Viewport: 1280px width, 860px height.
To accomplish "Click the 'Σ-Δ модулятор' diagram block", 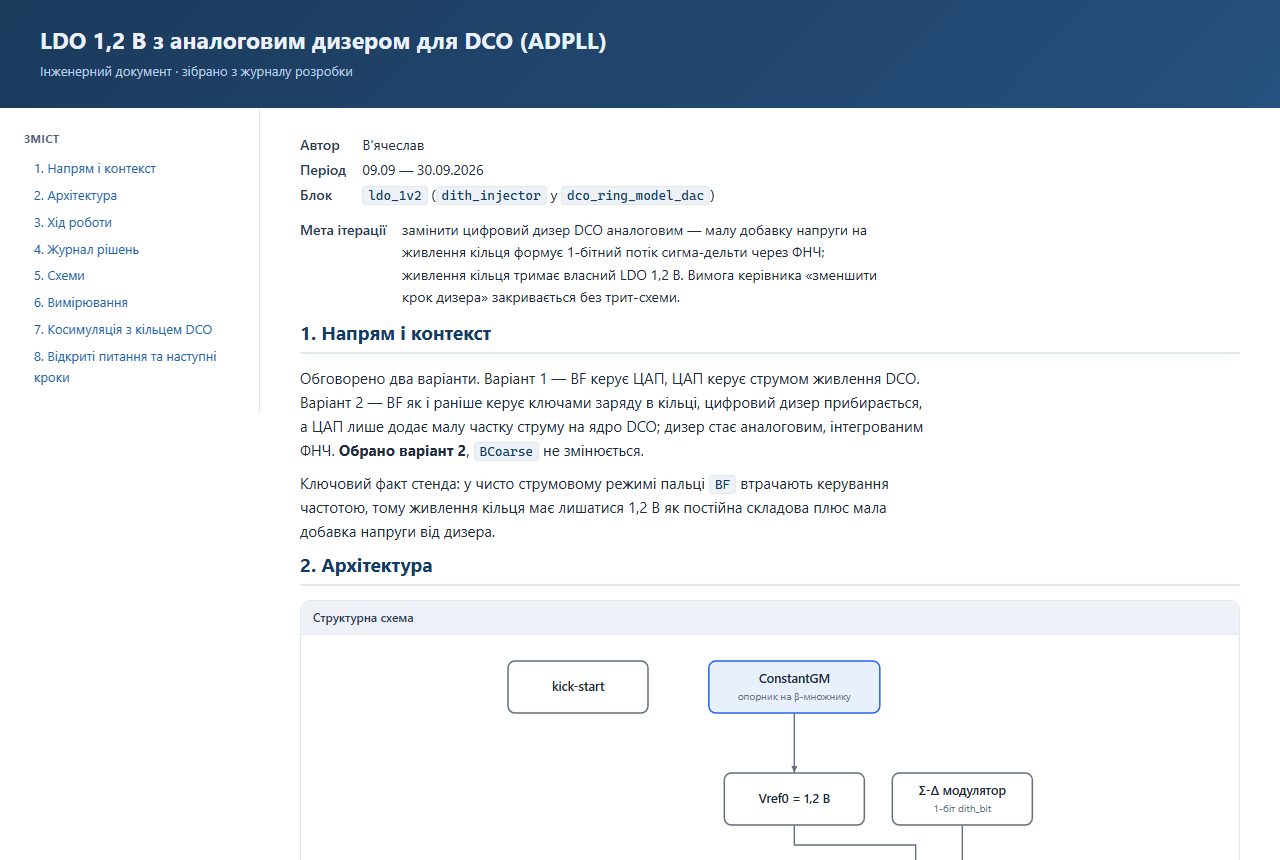I will pyautogui.click(x=962, y=799).
